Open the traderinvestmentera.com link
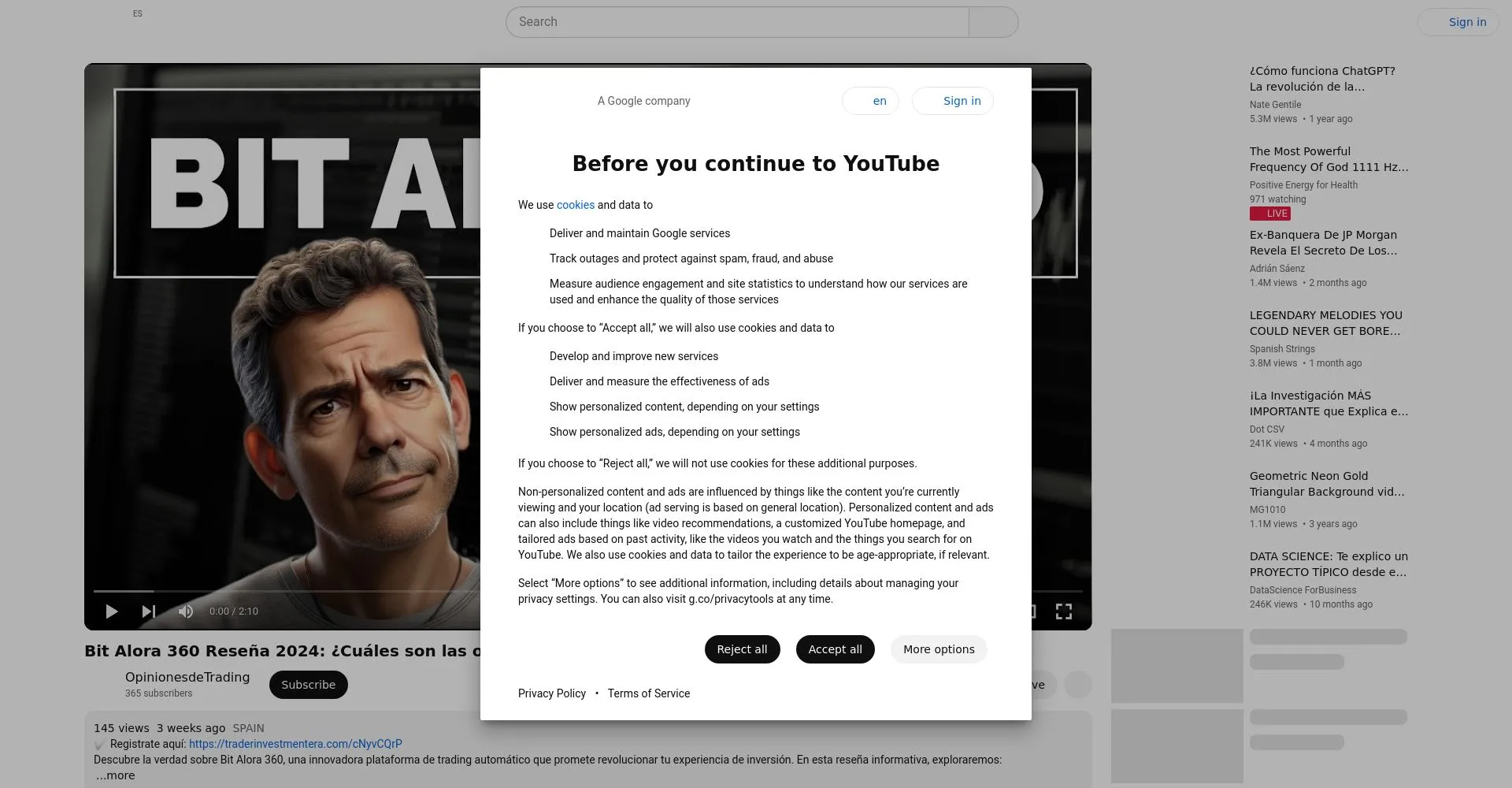Image resolution: width=1512 pixels, height=788 pixels. coord(295,744)
